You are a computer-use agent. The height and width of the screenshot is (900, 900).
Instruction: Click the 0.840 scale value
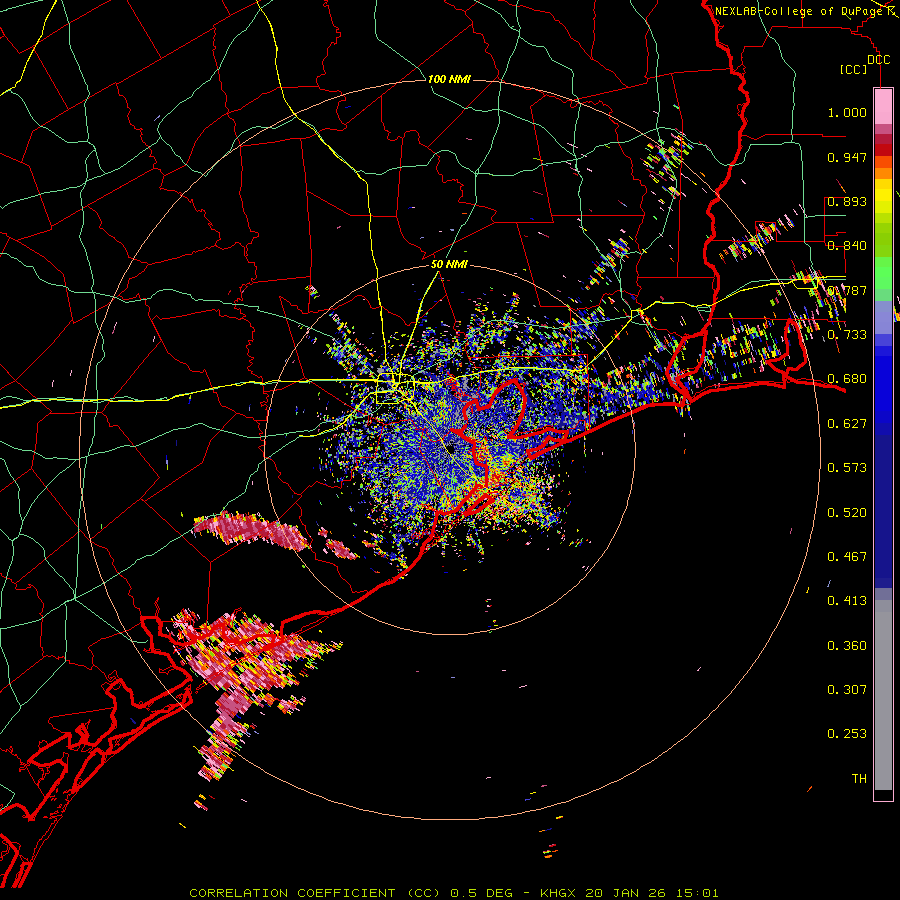pyautogui.click(x=847, y=246)
